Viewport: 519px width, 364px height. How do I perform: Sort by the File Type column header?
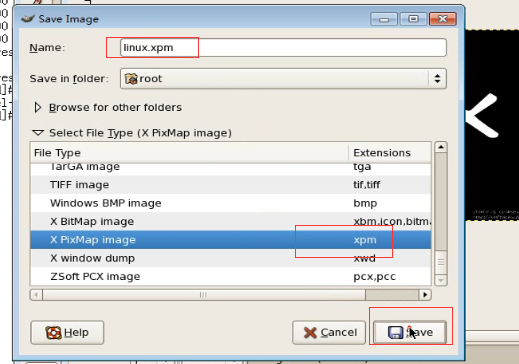[189, 153]
